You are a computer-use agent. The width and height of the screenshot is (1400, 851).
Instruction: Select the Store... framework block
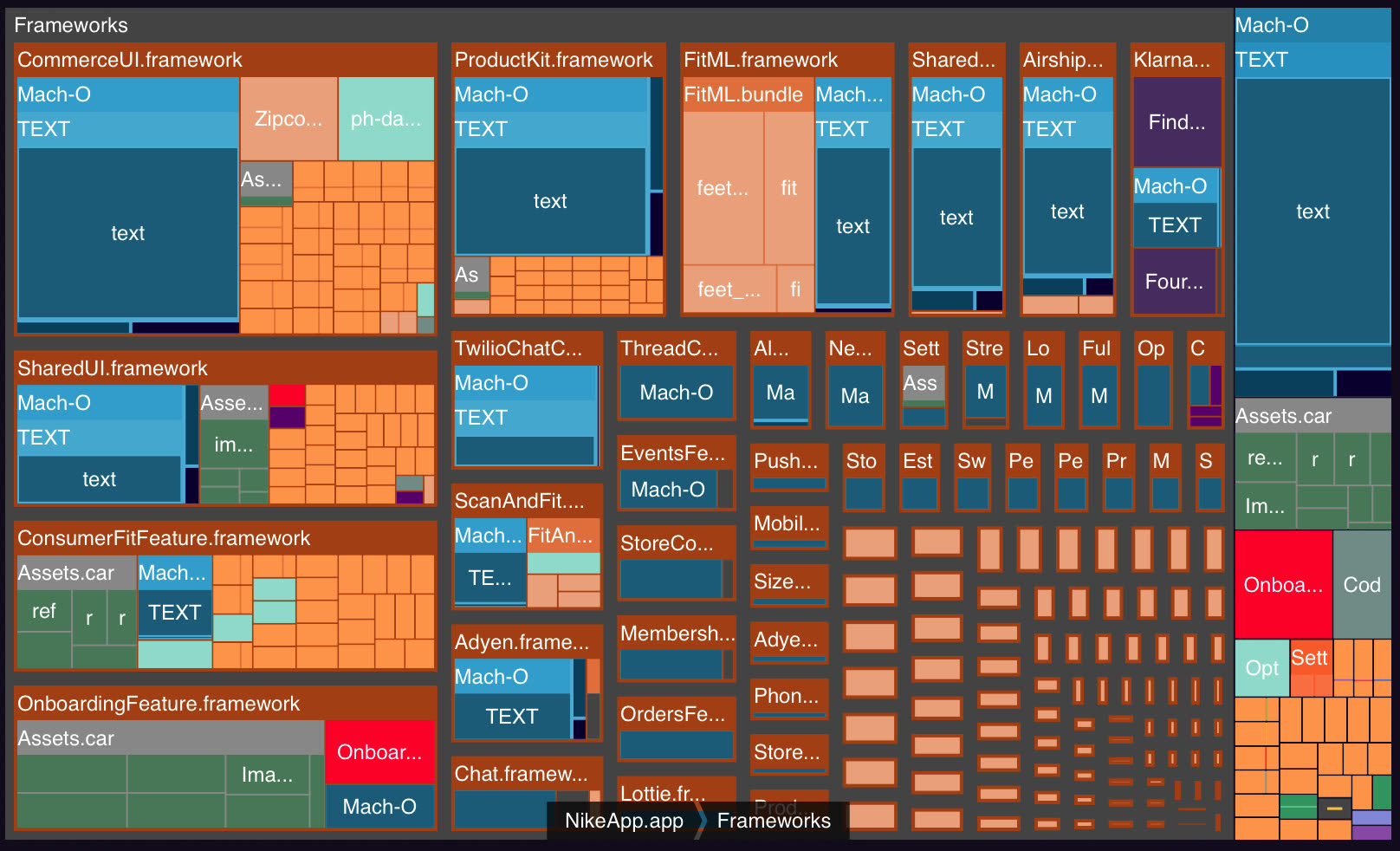click(x=788, y=755)
